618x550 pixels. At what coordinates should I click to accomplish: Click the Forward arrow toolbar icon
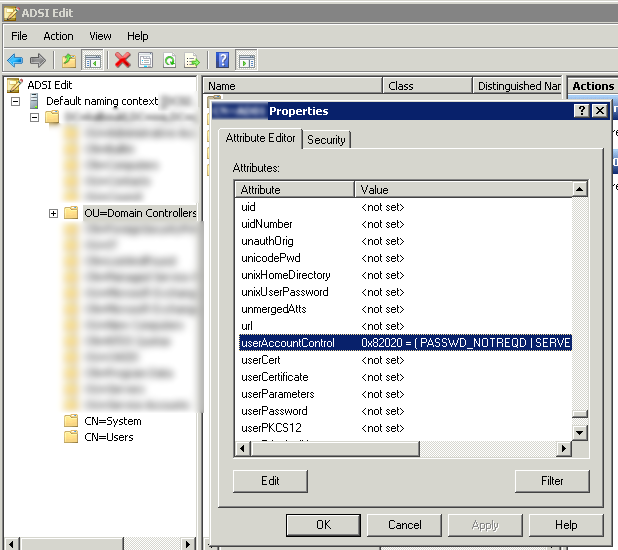38,61
